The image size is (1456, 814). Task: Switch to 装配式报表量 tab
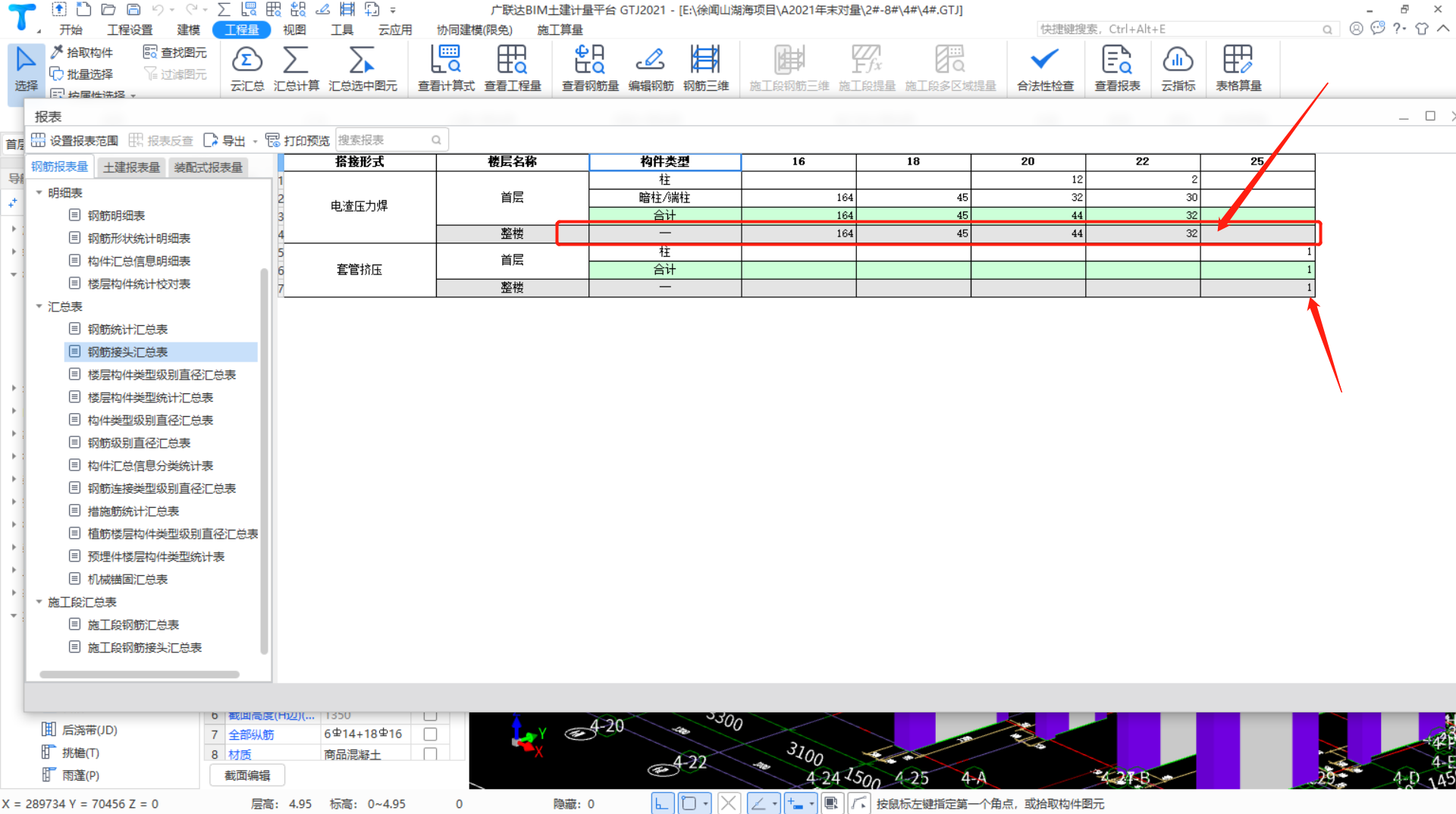tap(208, 167)
